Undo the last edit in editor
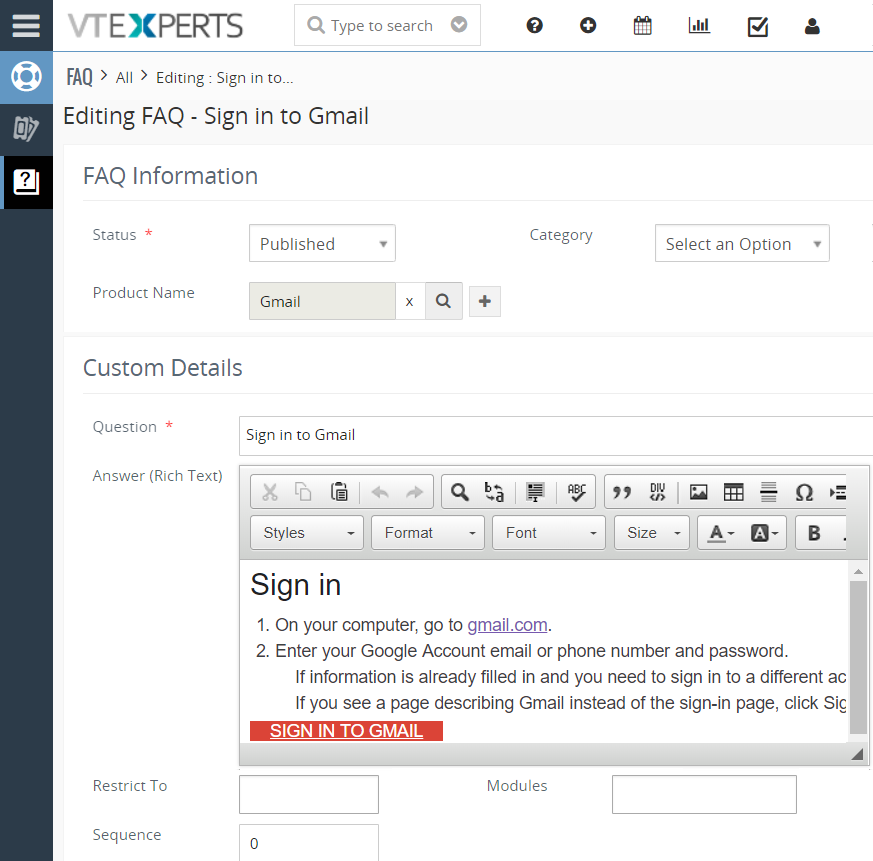This screenshot has height=861, width=873. pyautogui.click(x=380, y=492)
